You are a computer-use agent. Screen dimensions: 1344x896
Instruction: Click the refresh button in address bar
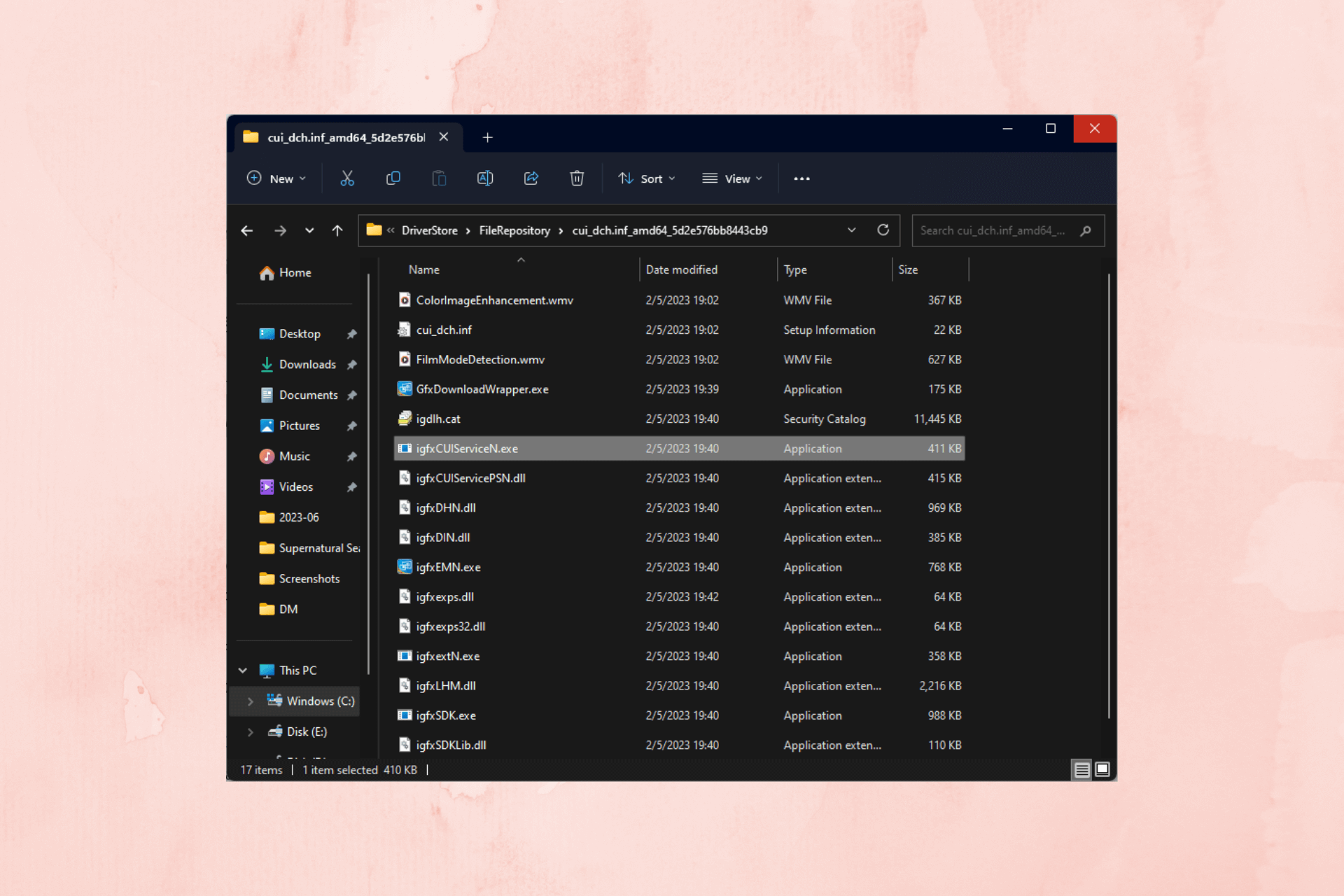[884, 229]
